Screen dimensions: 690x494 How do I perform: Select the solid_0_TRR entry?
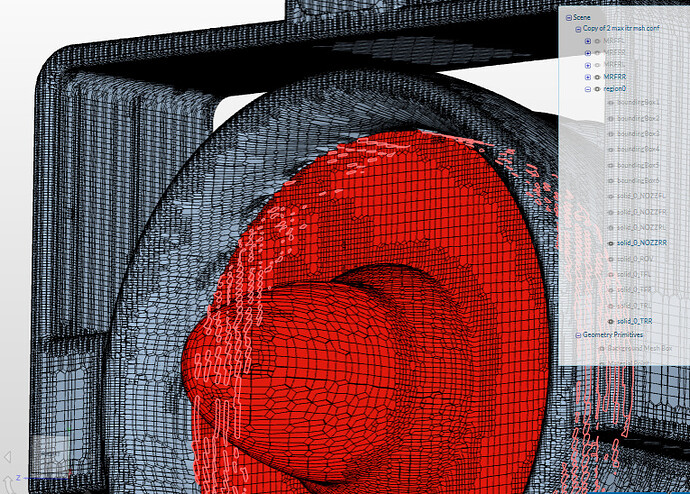[635, 321]
